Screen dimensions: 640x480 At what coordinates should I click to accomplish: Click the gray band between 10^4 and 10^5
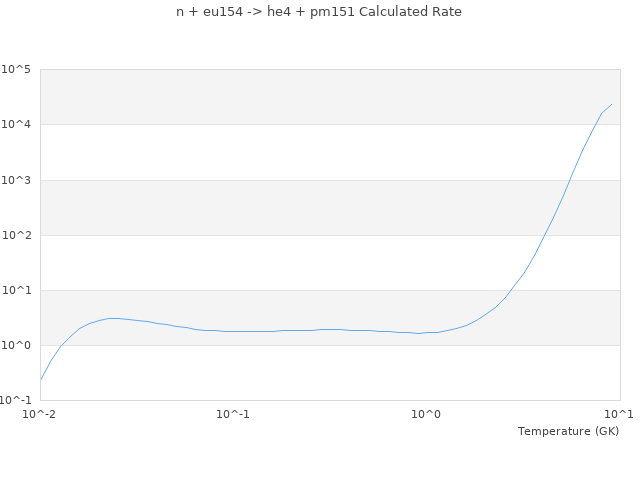[300, 97]
